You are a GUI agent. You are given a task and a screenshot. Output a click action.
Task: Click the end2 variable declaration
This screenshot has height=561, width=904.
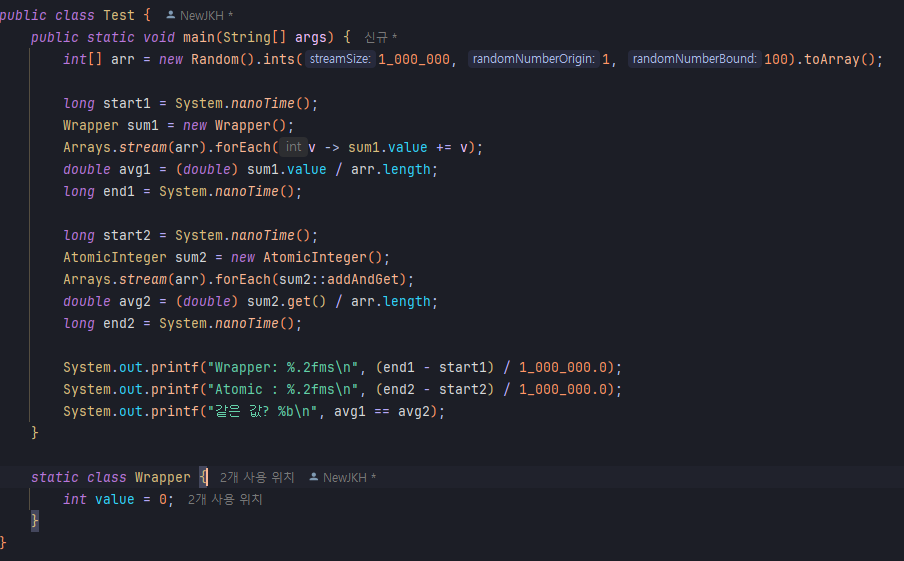tap(119, 323)
